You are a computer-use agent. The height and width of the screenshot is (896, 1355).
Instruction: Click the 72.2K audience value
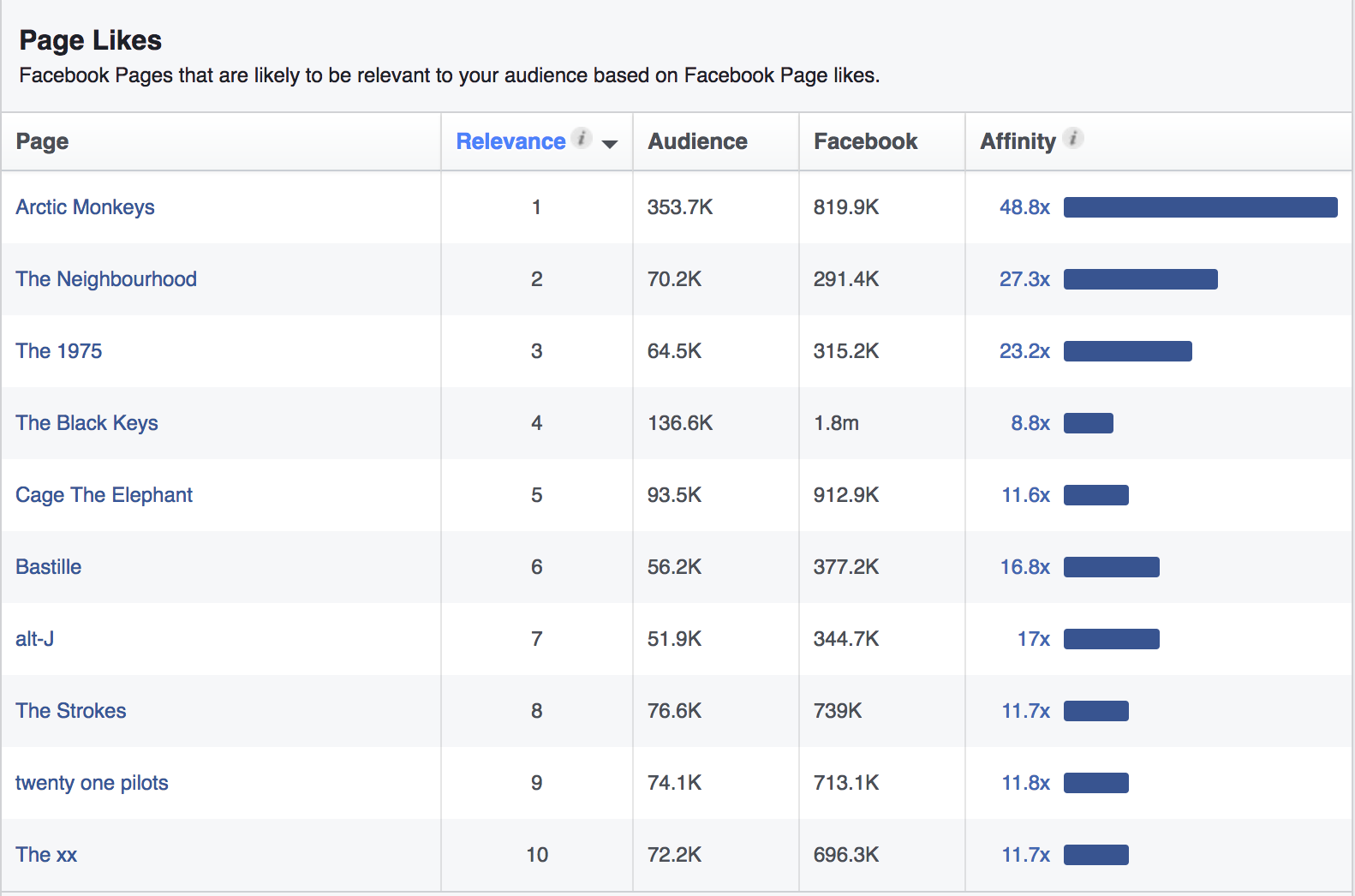674,855
